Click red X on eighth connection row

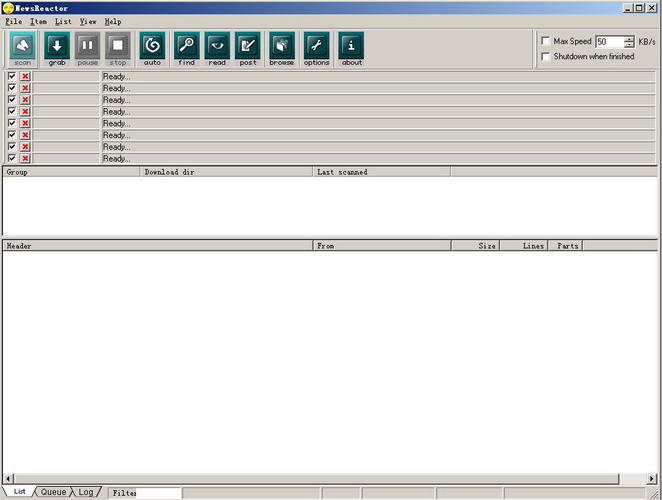point(25,158)
